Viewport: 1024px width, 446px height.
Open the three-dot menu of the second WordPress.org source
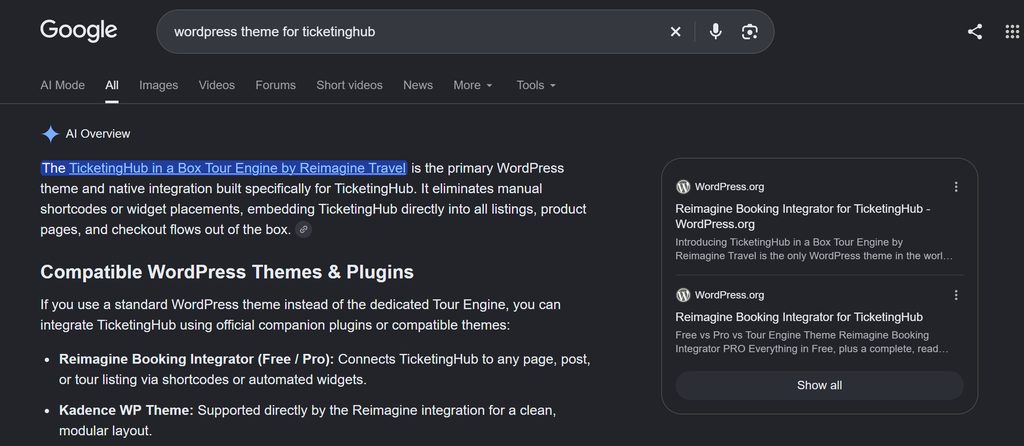tap(956, 295)
